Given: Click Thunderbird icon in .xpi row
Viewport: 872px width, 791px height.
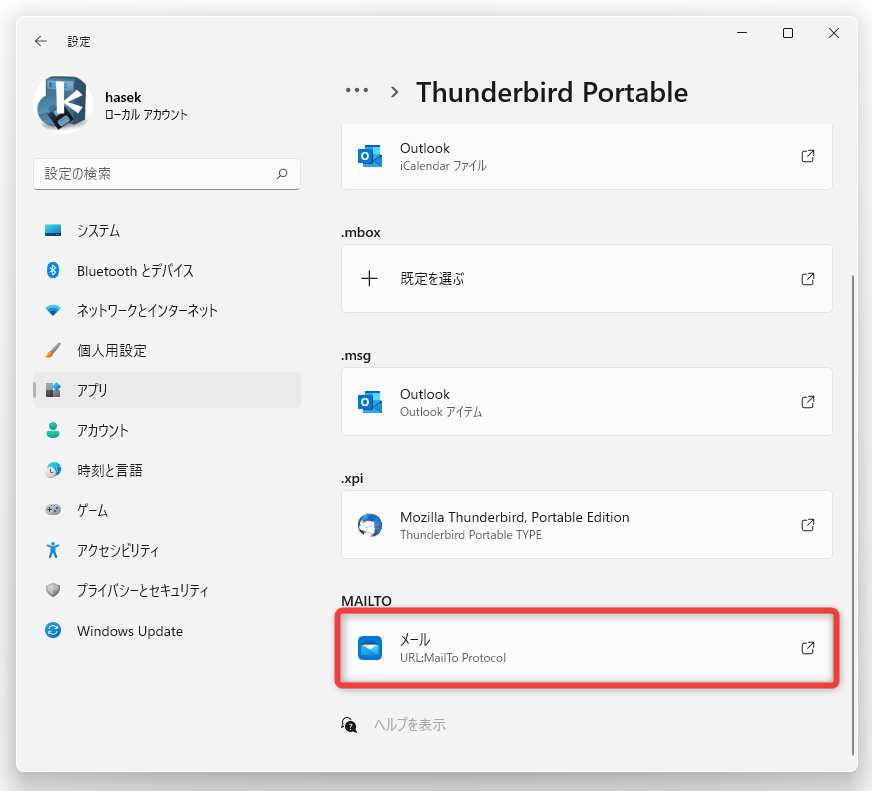Looking at the screenshot, I should 370,525.
